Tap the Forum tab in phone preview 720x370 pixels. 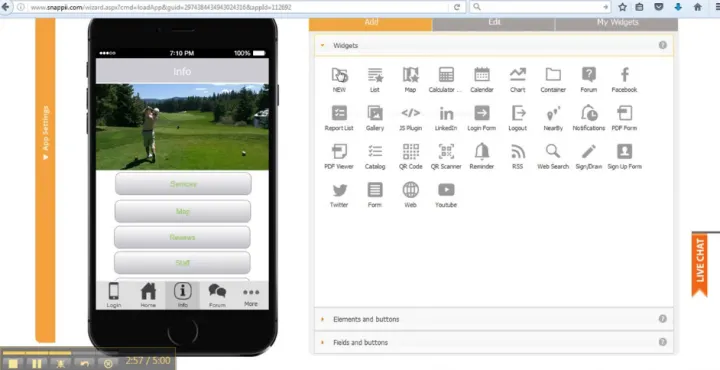pos(217,296)
